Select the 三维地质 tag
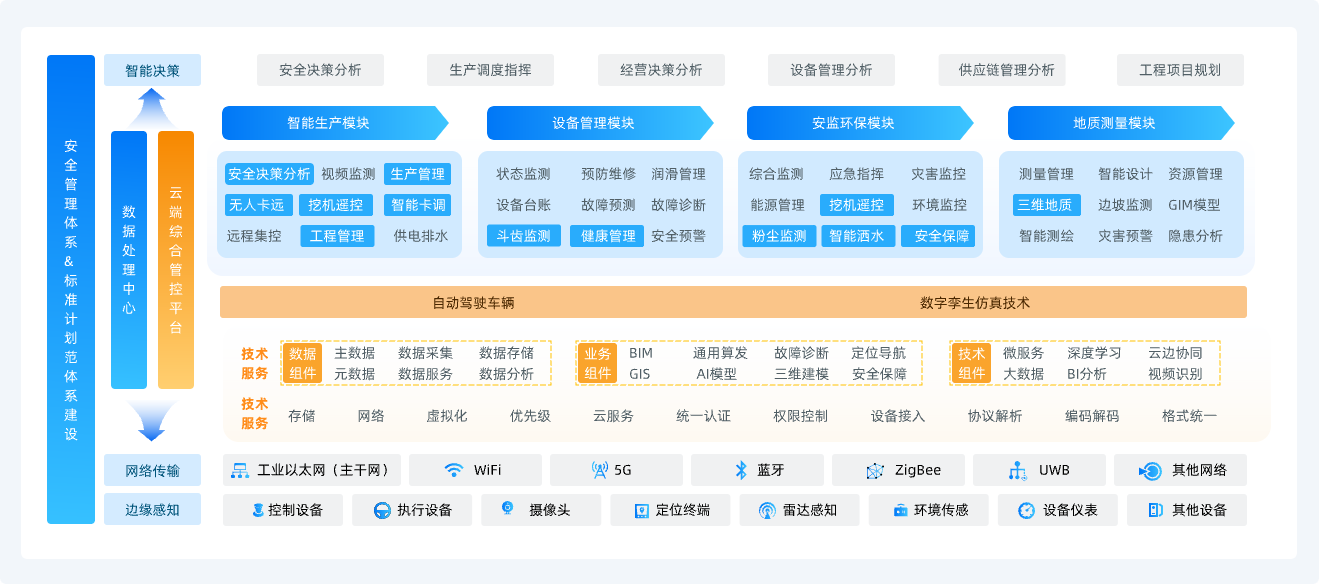Screen dimensions: 1319x584 click(1046, 205)
